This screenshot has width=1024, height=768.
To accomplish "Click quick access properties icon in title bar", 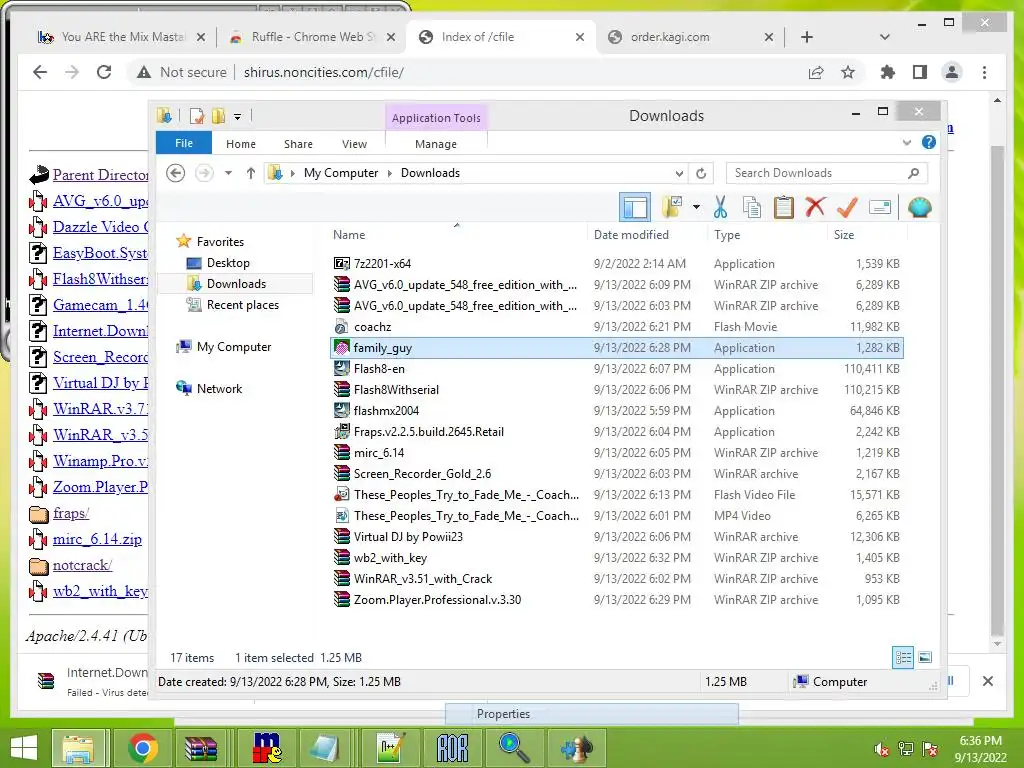I will point(197,116).
